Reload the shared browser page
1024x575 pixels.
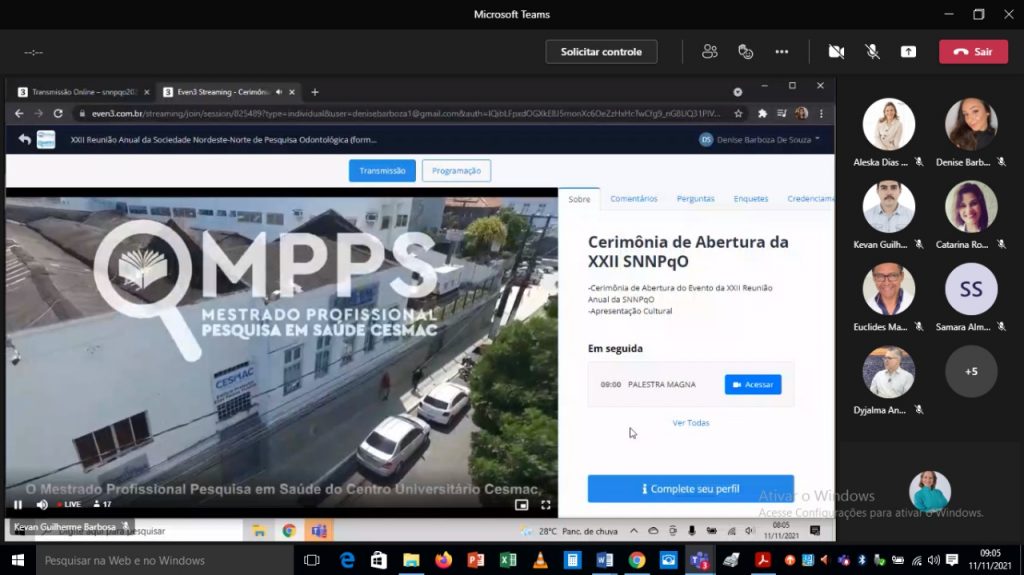coord(58,114)
